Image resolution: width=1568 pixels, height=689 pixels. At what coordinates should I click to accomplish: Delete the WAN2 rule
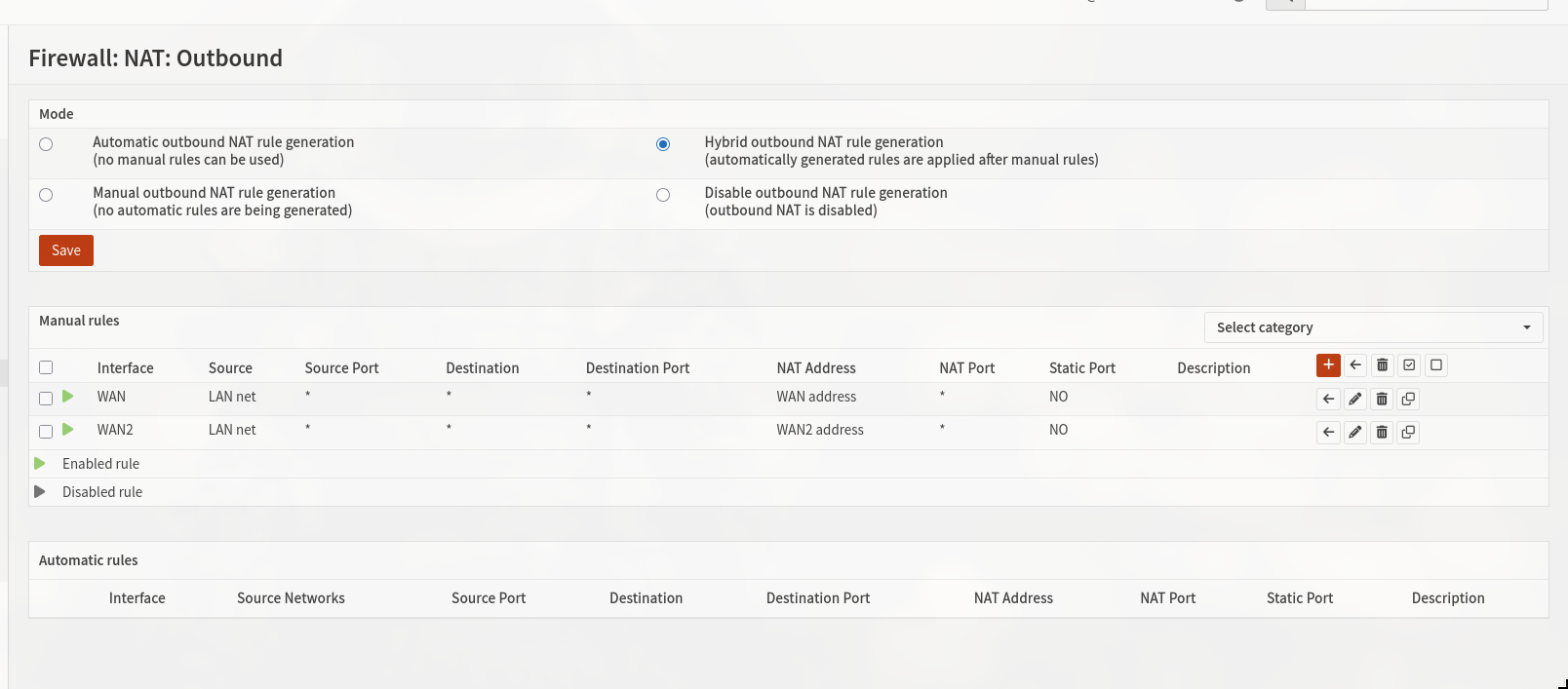pyautogui.click(x=1382, y=432)
